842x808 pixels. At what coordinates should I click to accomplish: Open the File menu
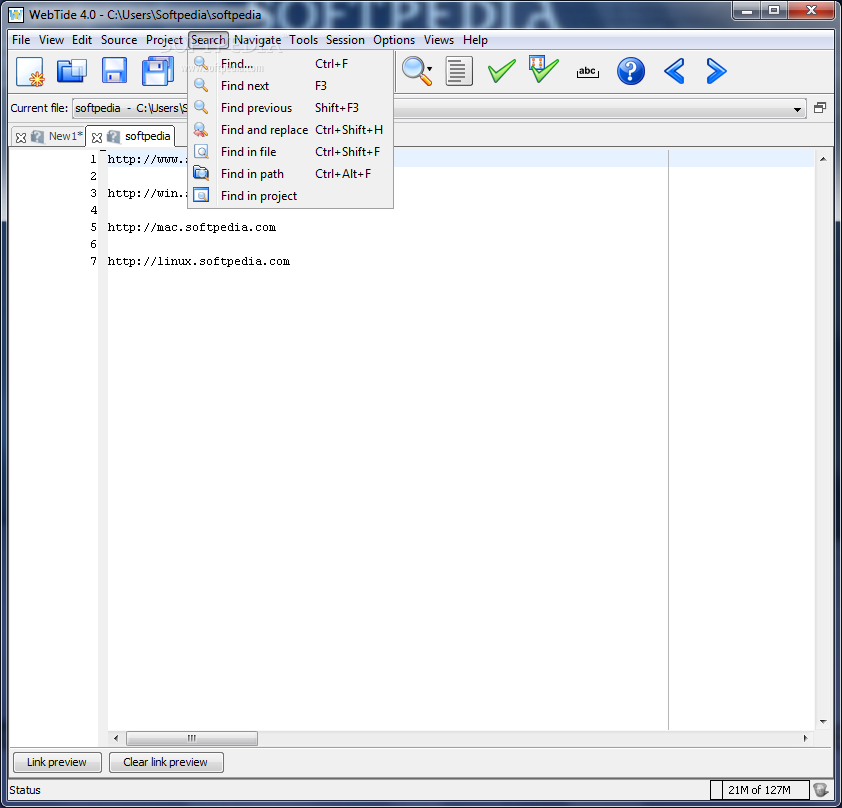[x=21, y=40]
